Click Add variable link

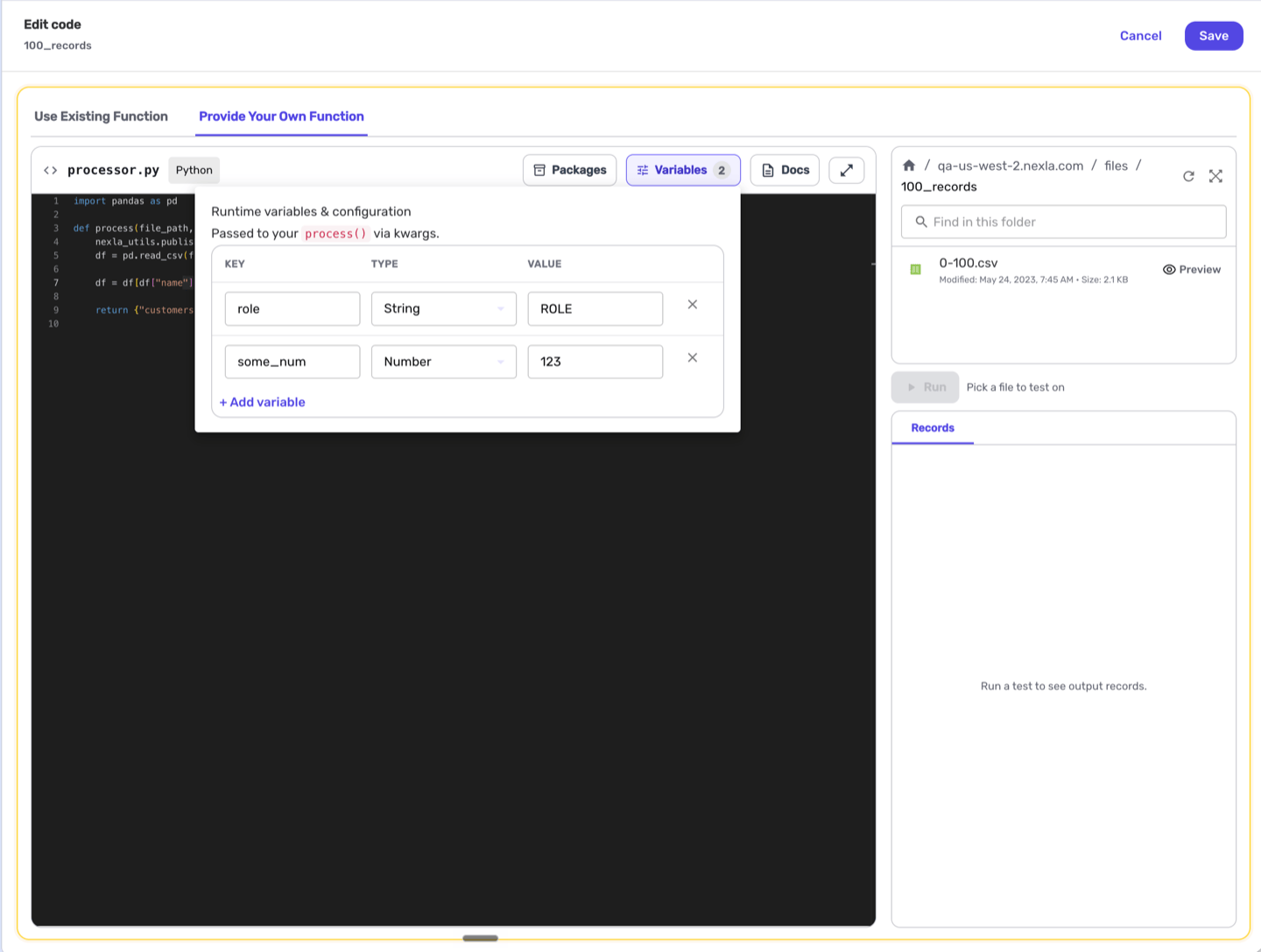pyautogui.click(x=263, y=402)
